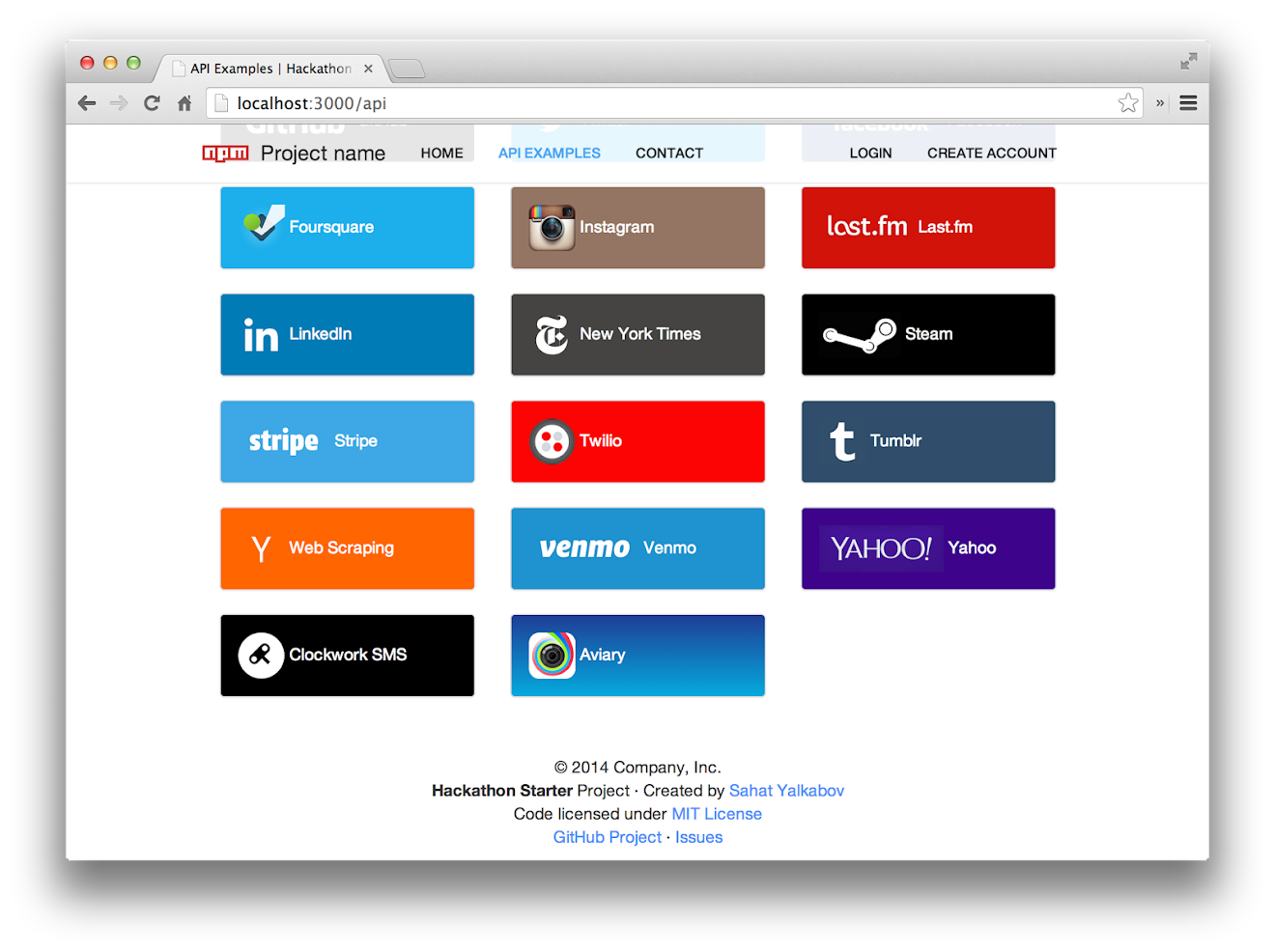Image resolution: width=1275 pixels, height=952 pixels.
Task: Click the Instagram camera icon
Action: point(552,228)
